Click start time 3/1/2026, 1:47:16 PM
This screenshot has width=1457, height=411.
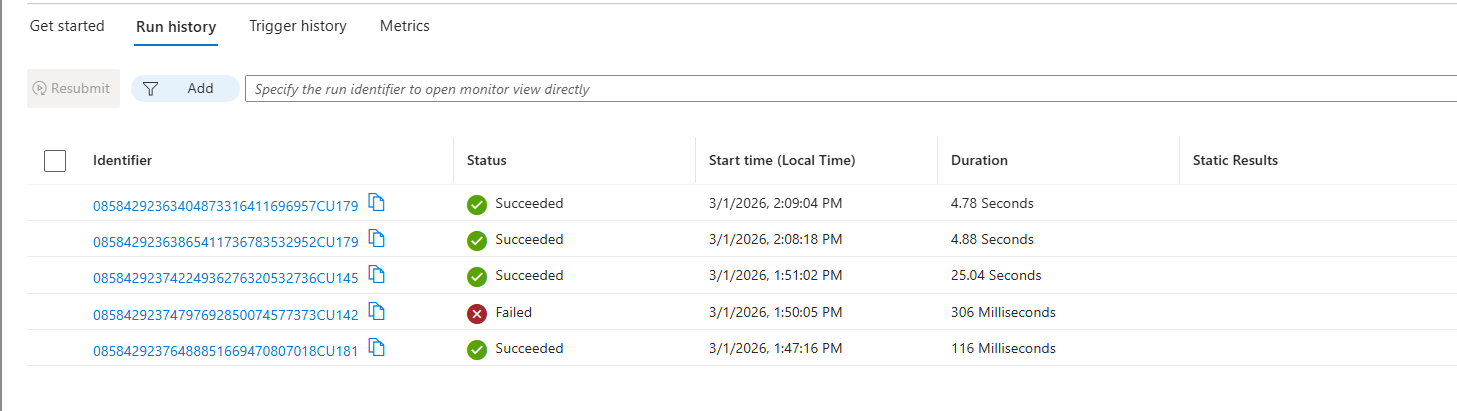[776, 348]
